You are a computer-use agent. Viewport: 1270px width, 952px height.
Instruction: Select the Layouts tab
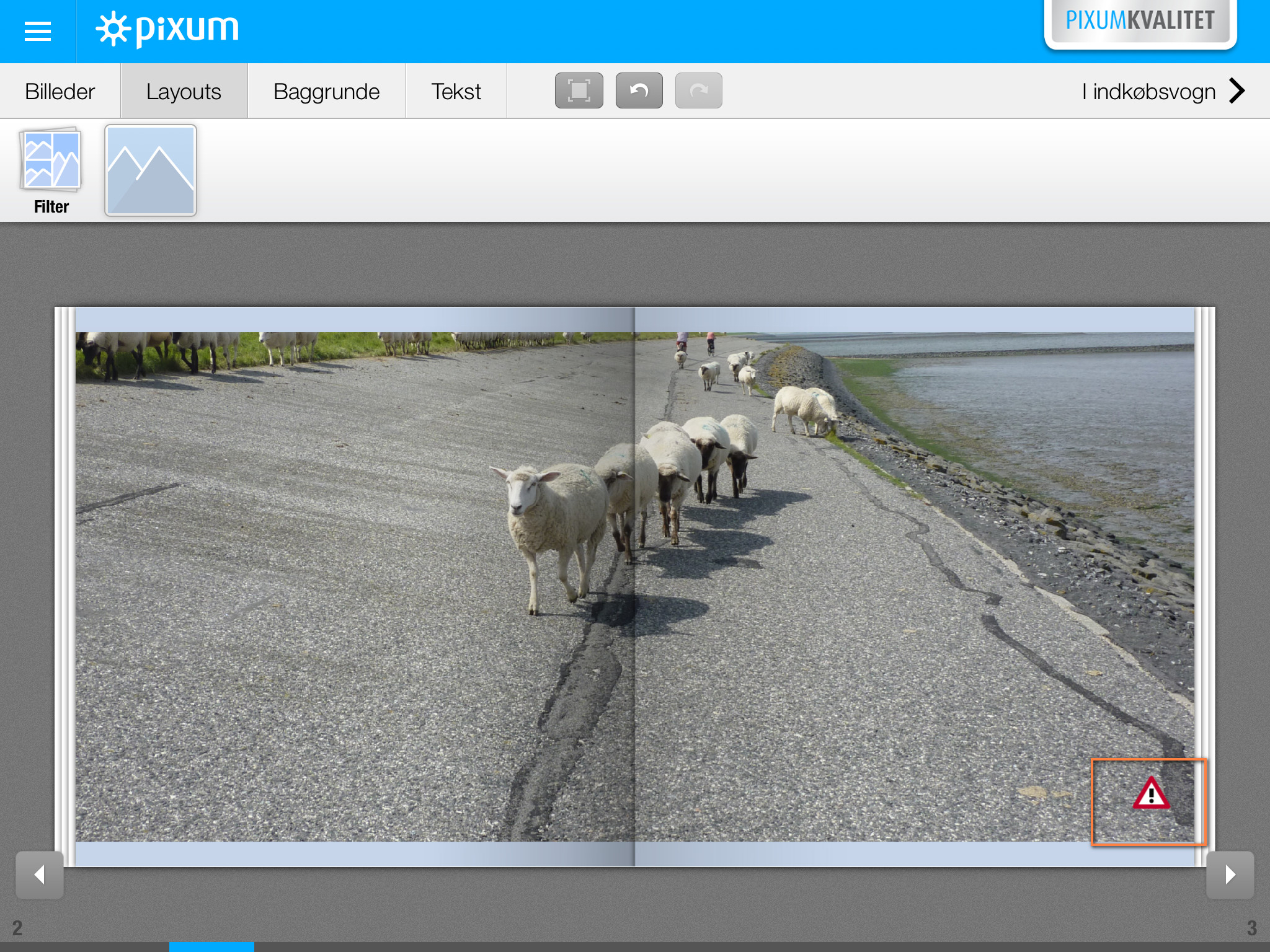point(184,92)
